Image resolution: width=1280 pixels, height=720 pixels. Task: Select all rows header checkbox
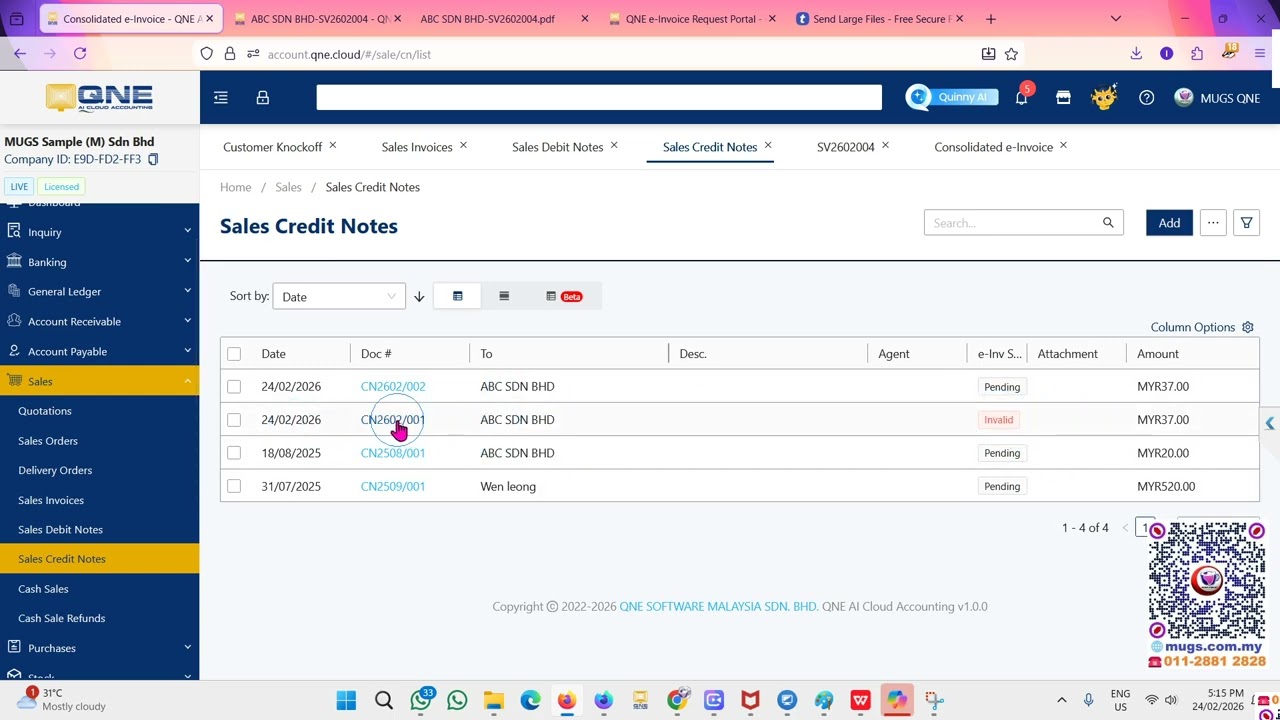coord(234,354)
